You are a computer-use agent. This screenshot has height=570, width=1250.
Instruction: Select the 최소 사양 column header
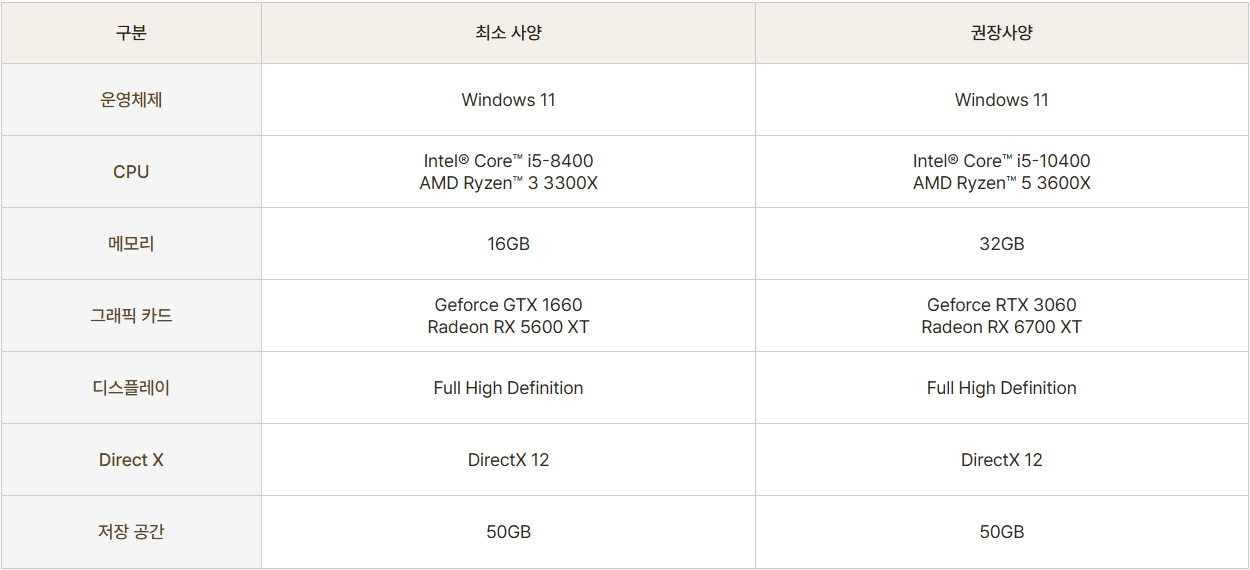pyautogui.click(x=508, y=33)
